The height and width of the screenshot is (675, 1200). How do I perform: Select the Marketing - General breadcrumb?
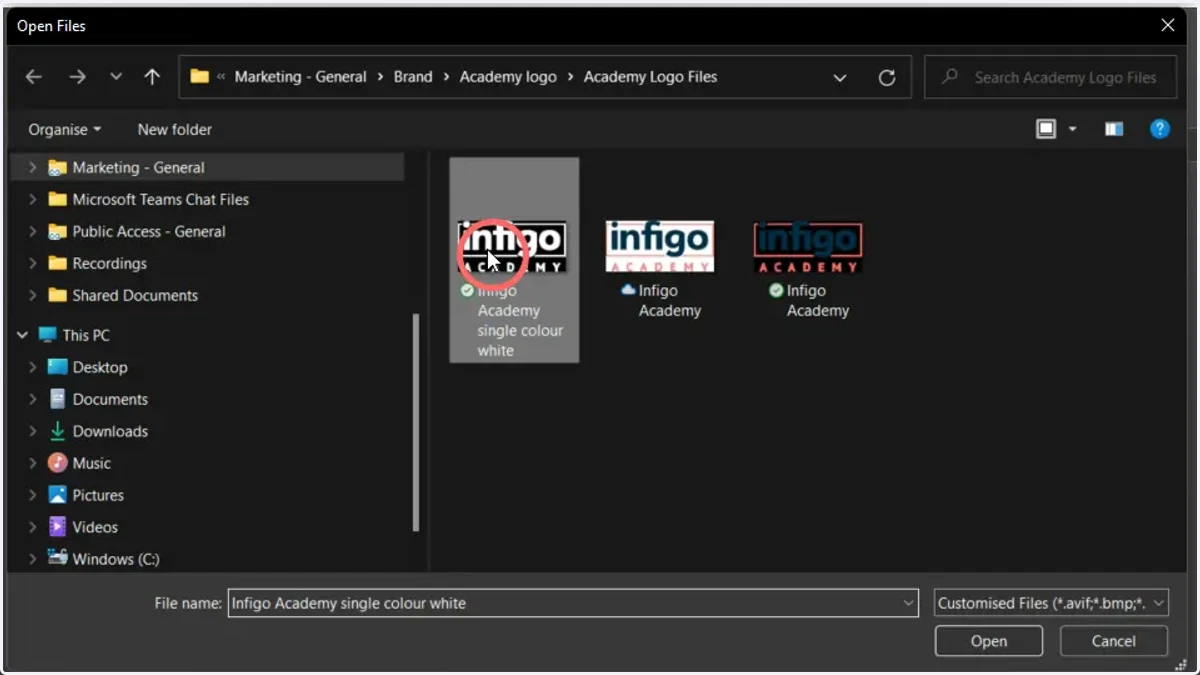pos(300,76)
